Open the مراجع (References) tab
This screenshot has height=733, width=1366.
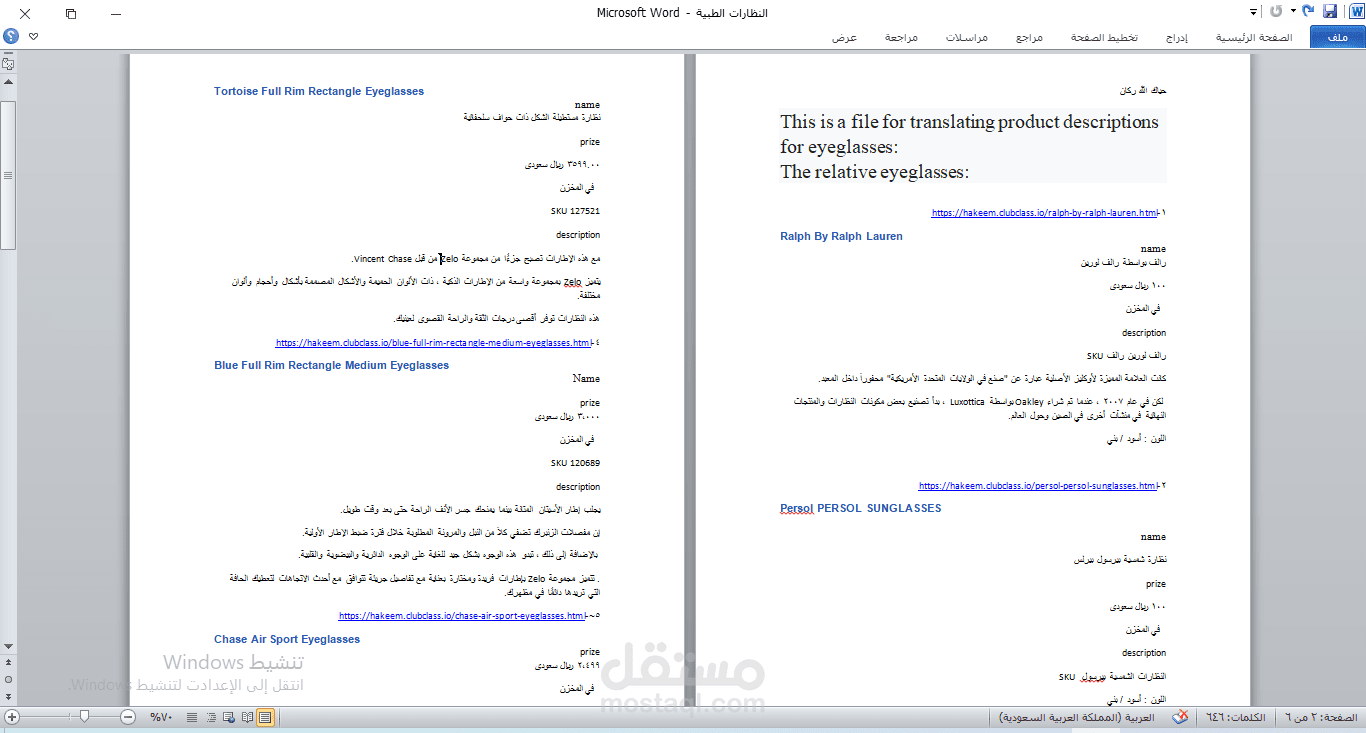(1029, 37)
